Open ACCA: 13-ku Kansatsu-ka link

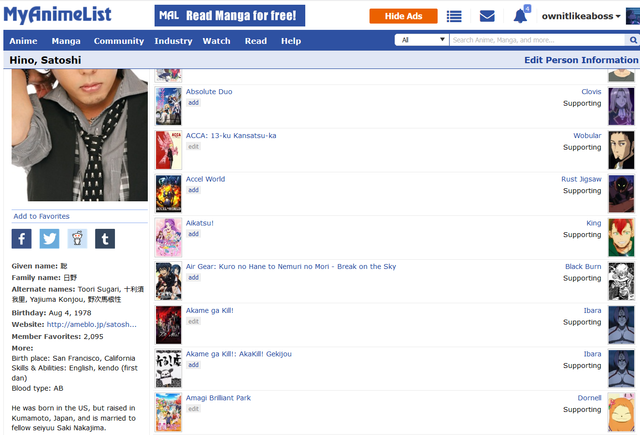[x=231, y=135]
